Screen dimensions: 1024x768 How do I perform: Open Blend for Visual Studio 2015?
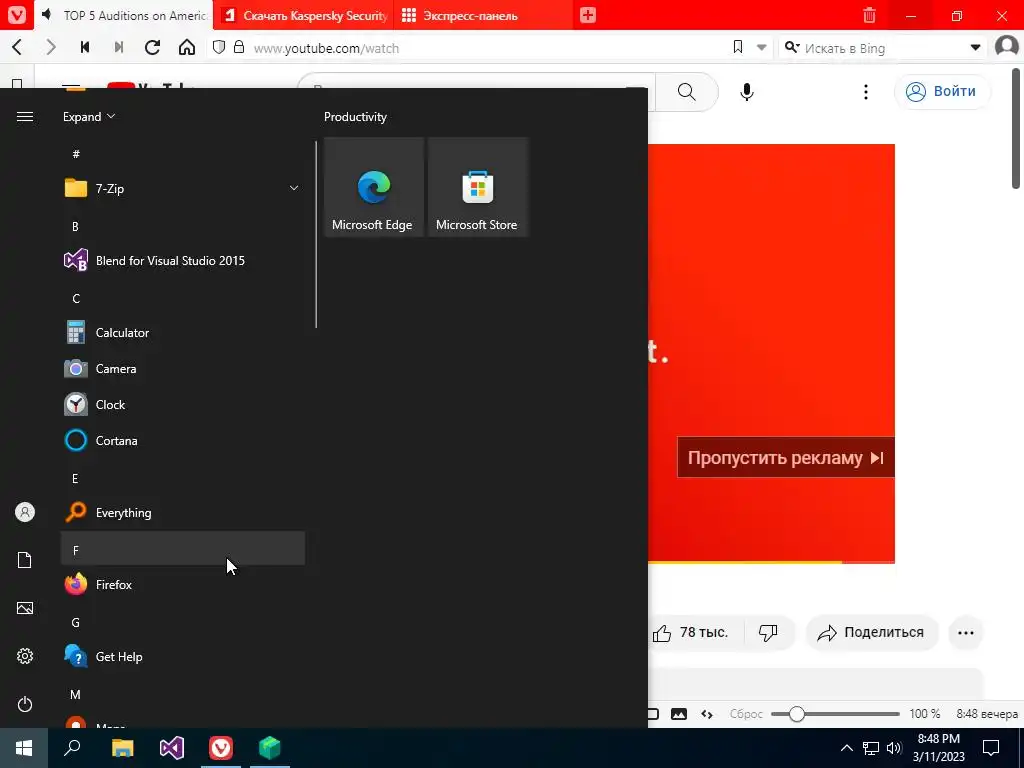[183, 261]
